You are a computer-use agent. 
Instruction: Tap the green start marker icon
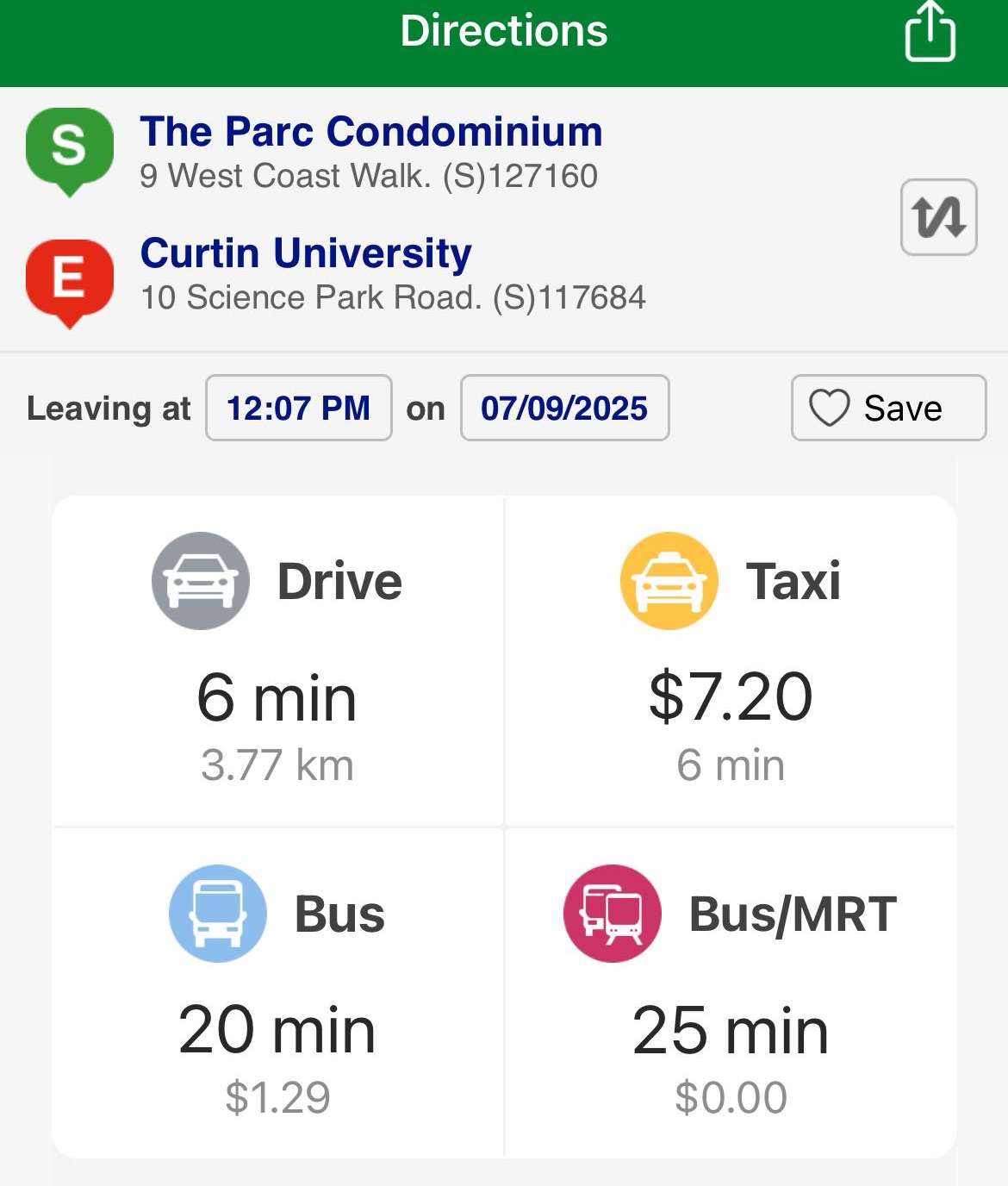click(x=69, y=148)
